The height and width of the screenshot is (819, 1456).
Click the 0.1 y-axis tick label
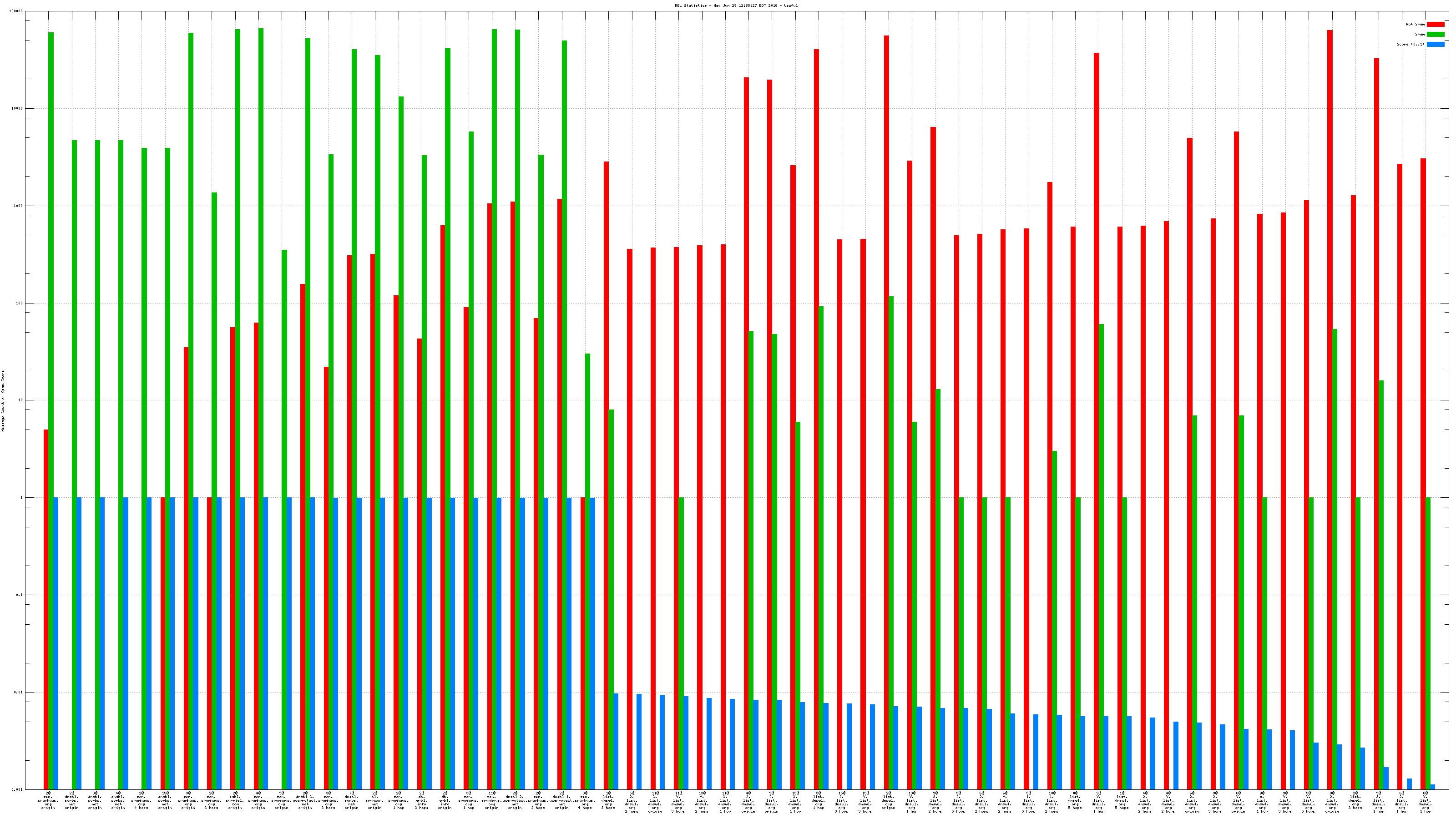[19, 595]
